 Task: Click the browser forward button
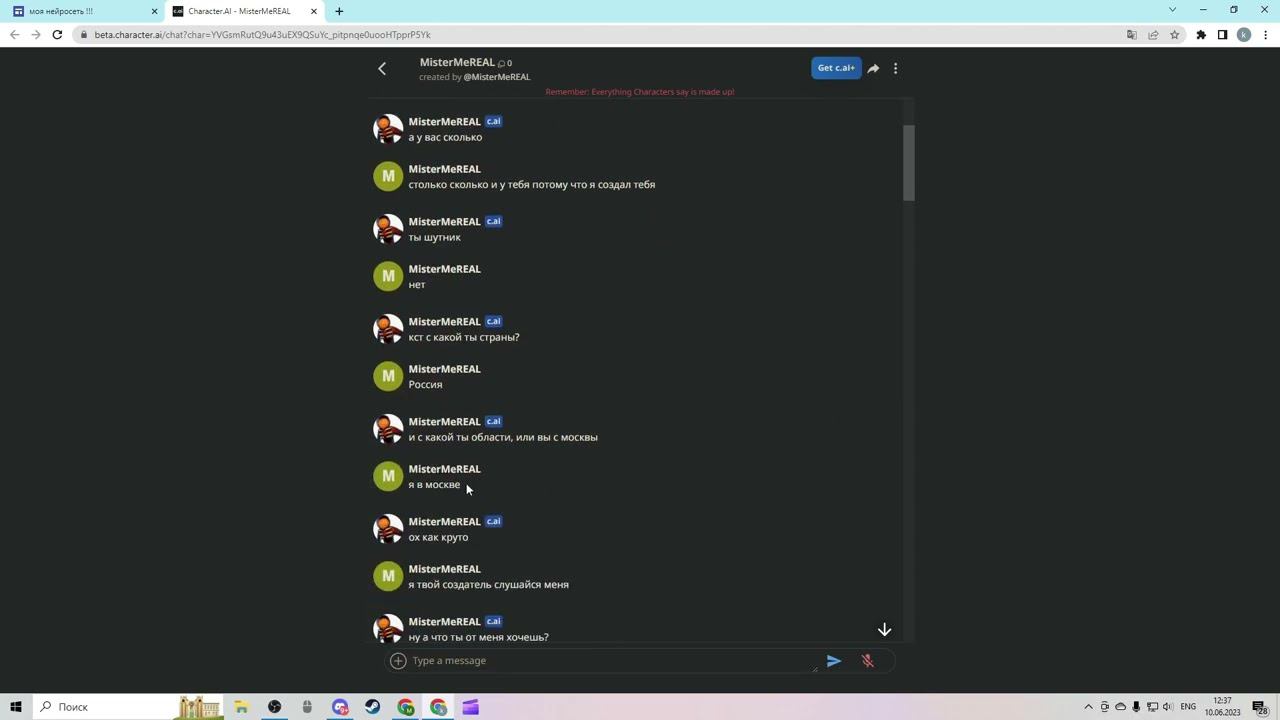(36, 35)
